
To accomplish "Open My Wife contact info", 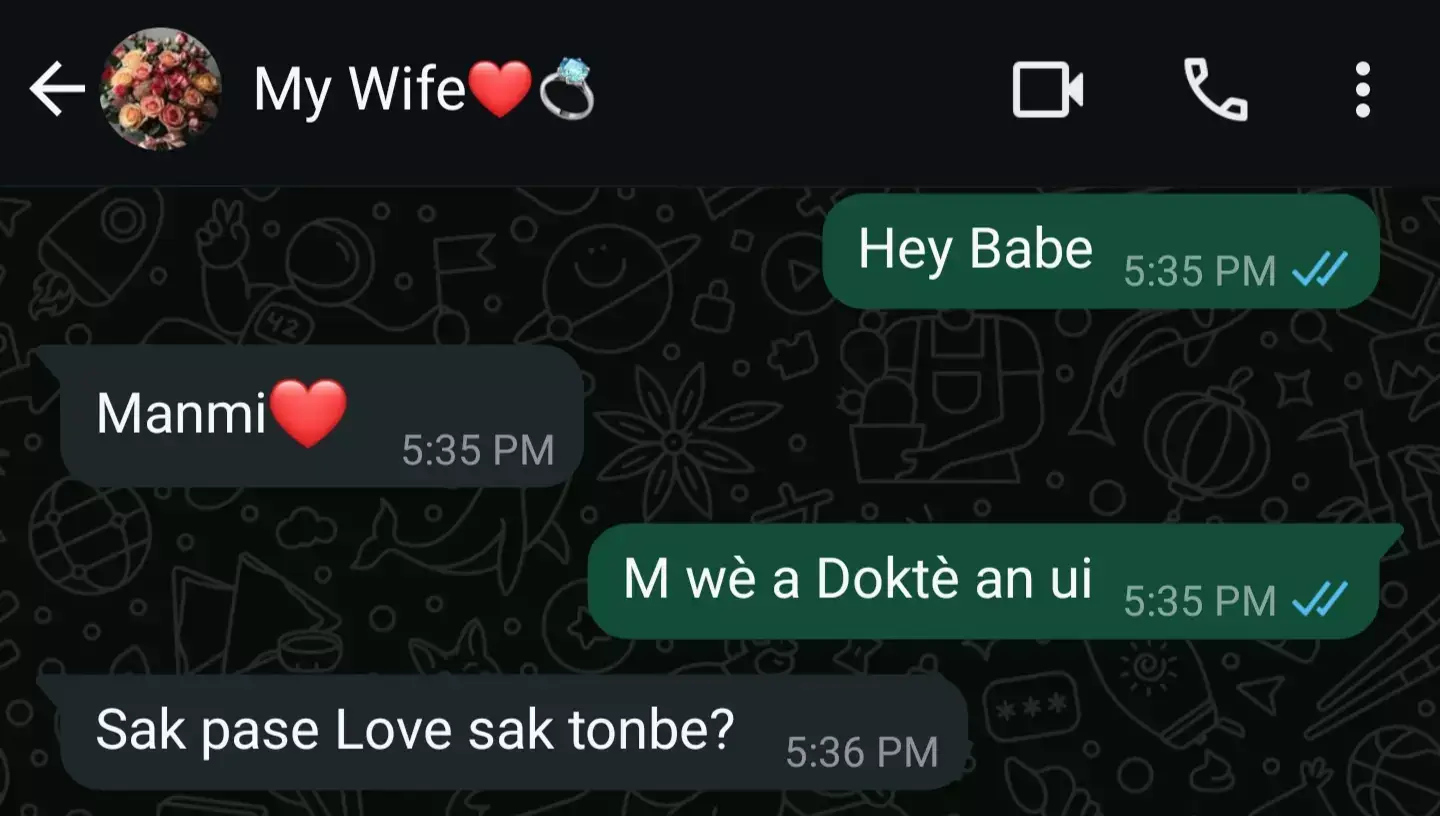I will pyautogui.click(x=424, y=90).
